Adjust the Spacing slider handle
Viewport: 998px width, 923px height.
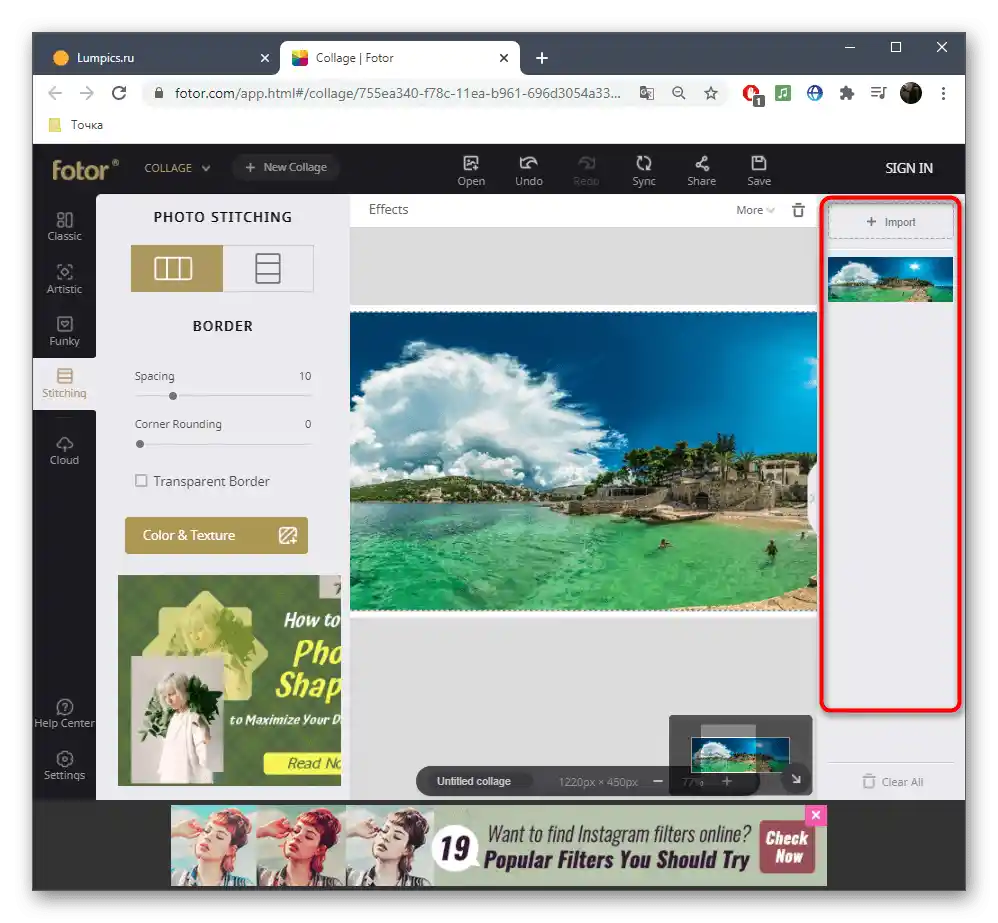click(172, 396)
